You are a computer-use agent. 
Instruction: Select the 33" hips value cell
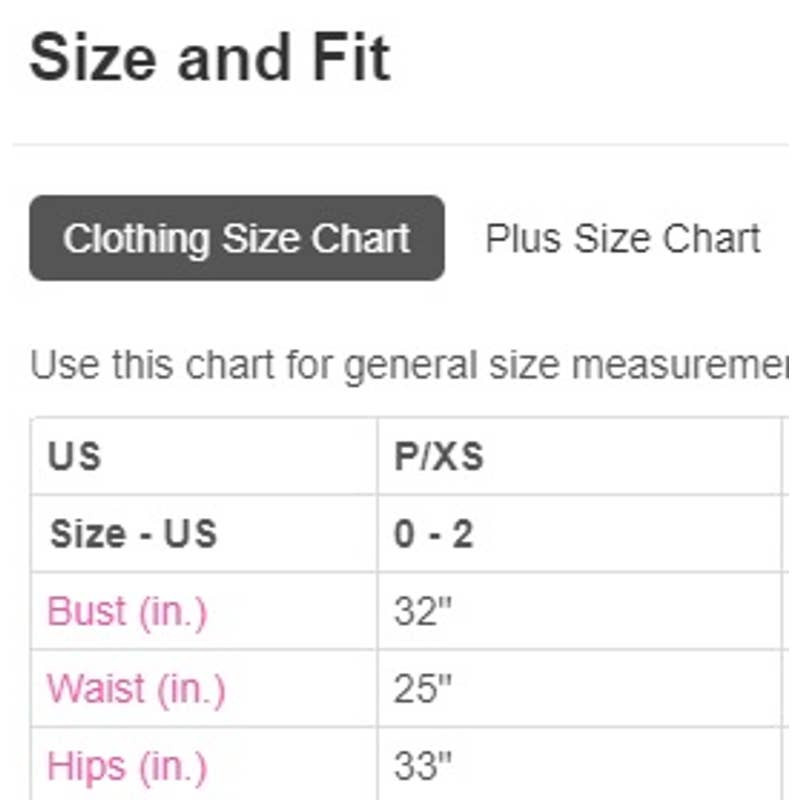pyautogui.click(x=578, y=767)
